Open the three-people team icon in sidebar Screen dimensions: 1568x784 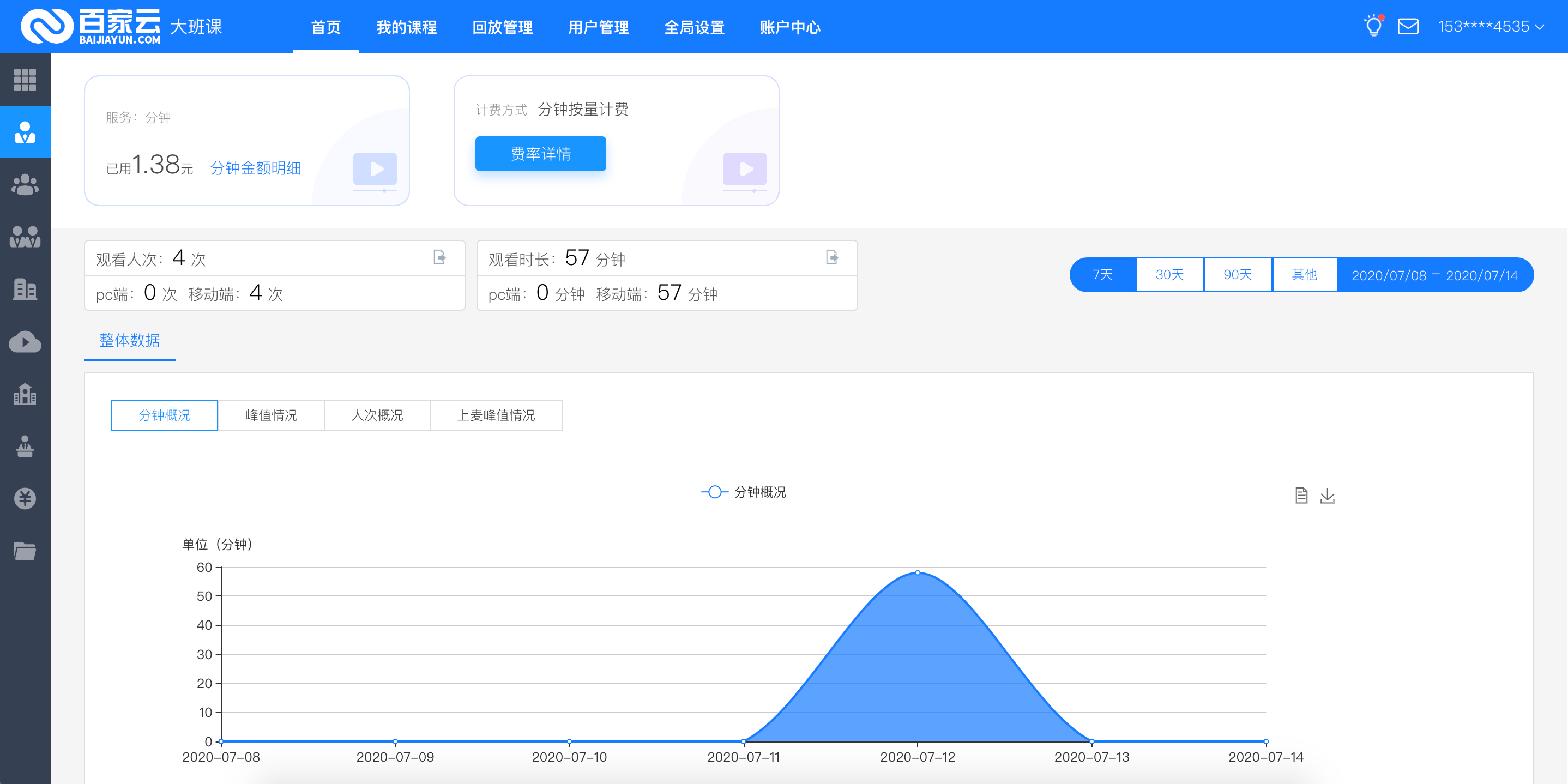pos(25,237)
